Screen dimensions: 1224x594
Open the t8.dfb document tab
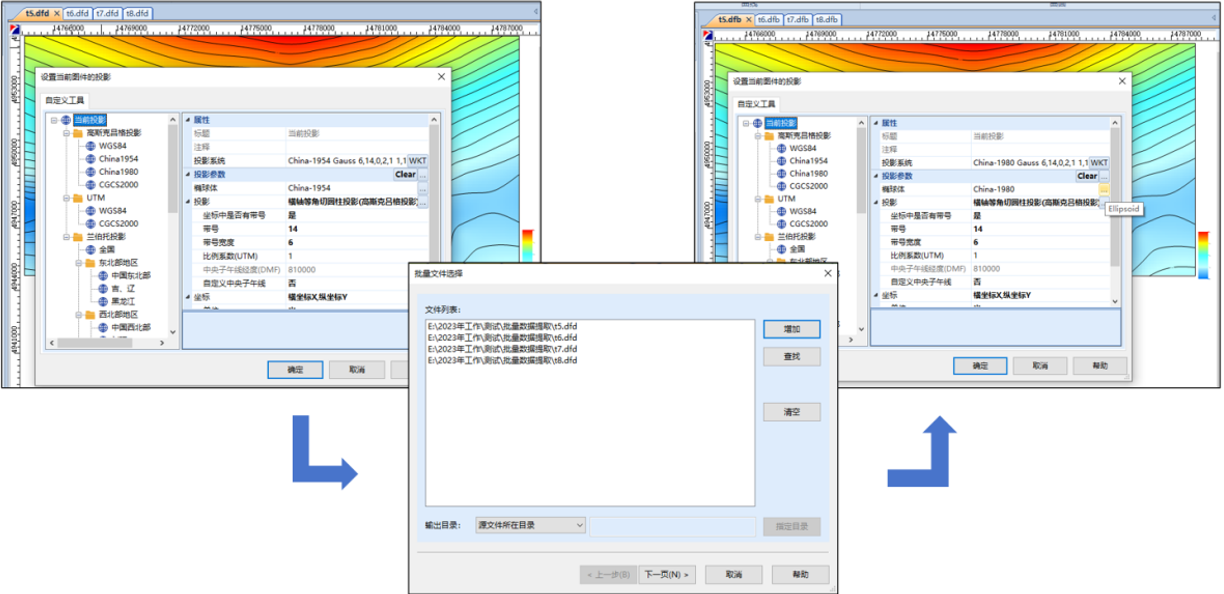tap(826, 19)
